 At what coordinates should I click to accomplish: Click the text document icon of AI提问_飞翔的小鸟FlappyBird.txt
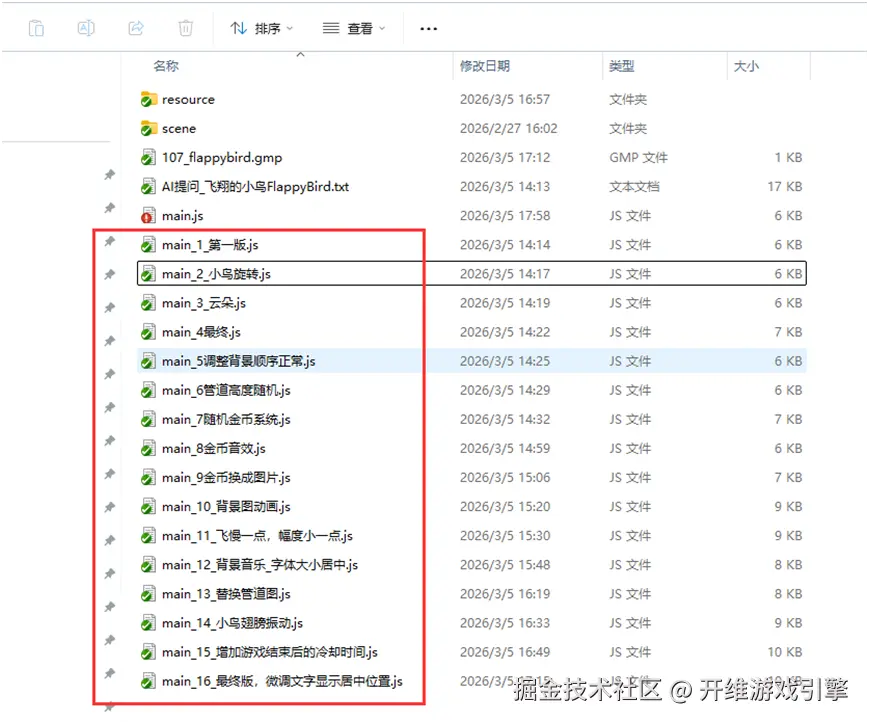tap(147, 186)
